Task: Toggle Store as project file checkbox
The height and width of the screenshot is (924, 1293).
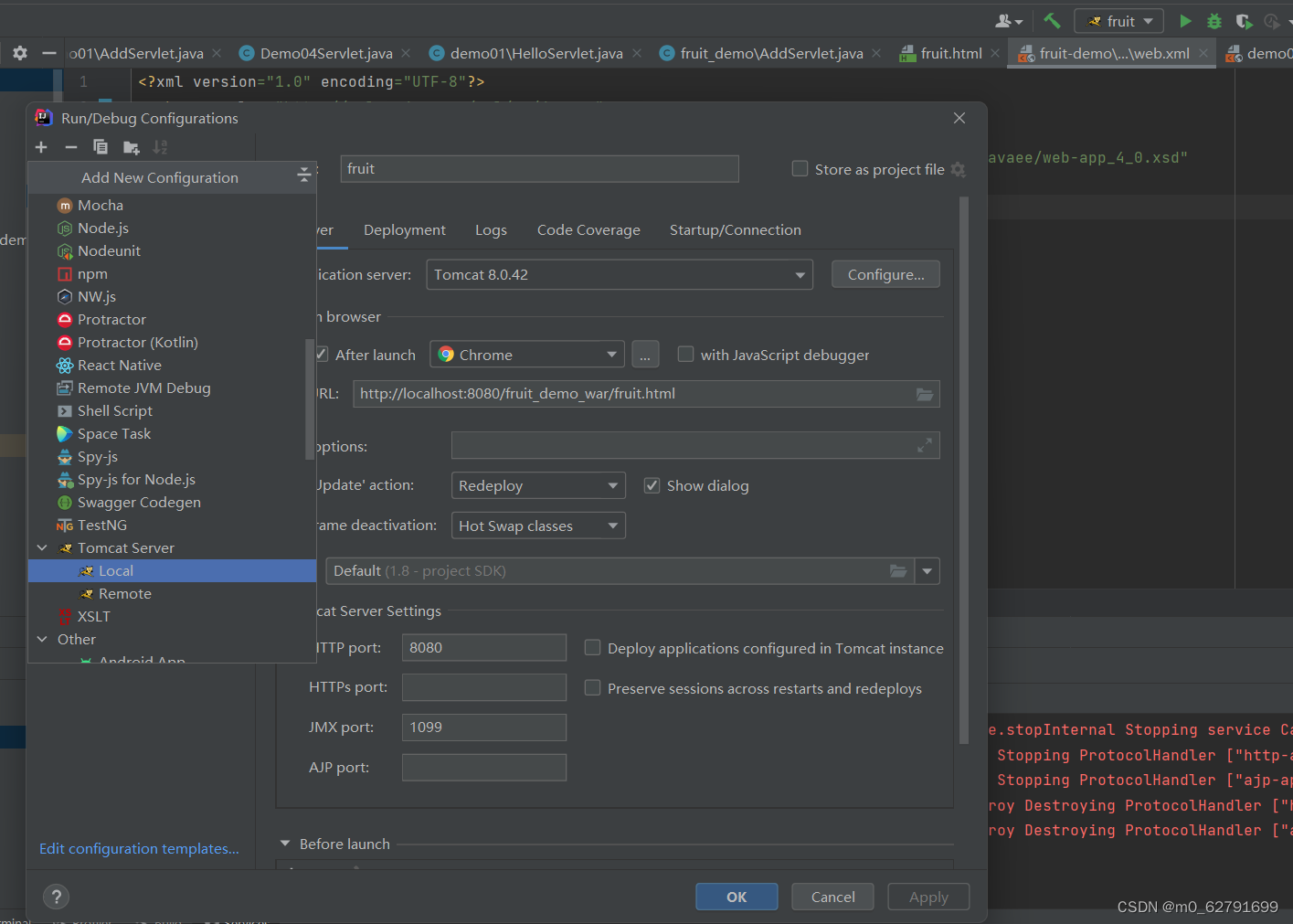Action: coord(800,168)
